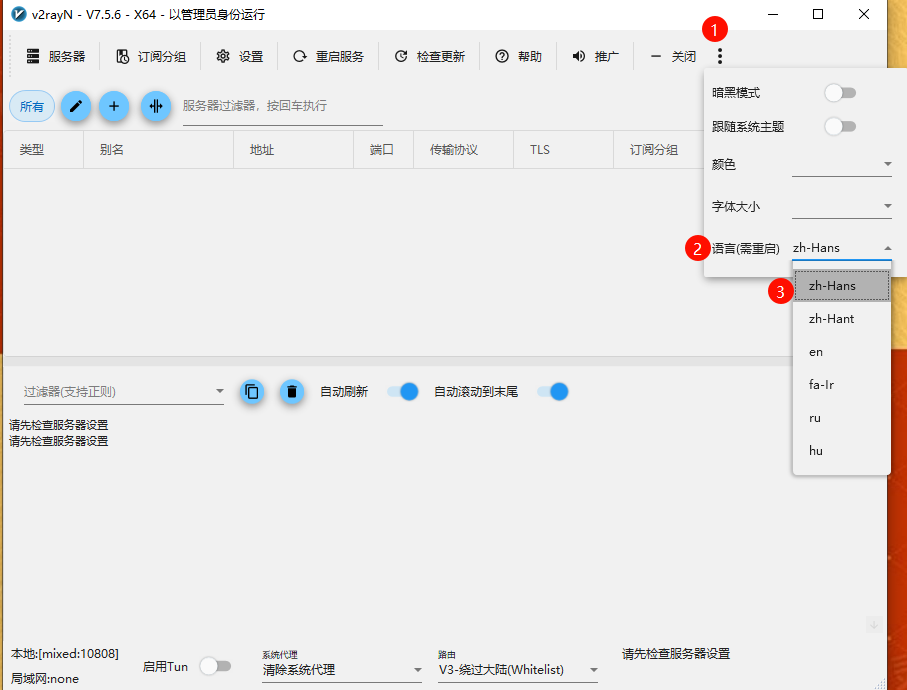
Task: Open the 服务器 servers menu
Action: (x=56, y=57)
